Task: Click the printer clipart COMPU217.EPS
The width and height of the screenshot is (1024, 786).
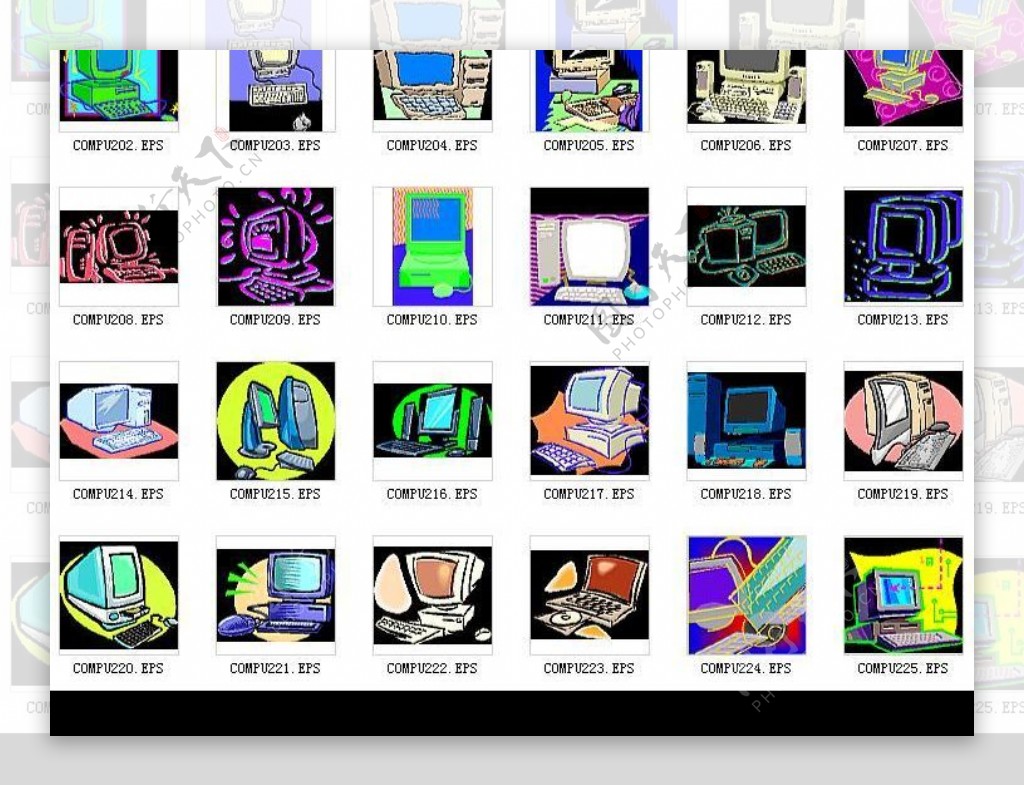Action: [x=589, y=420]
